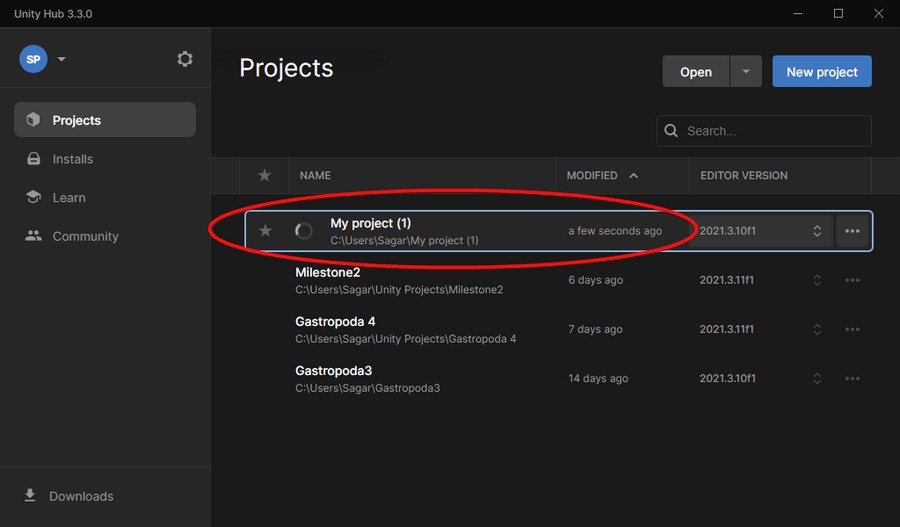The height and width of the screenshot is (527, 900).
Task: Click '14 days ago' for Gastropoda3
Action: (x=598, y=378)
